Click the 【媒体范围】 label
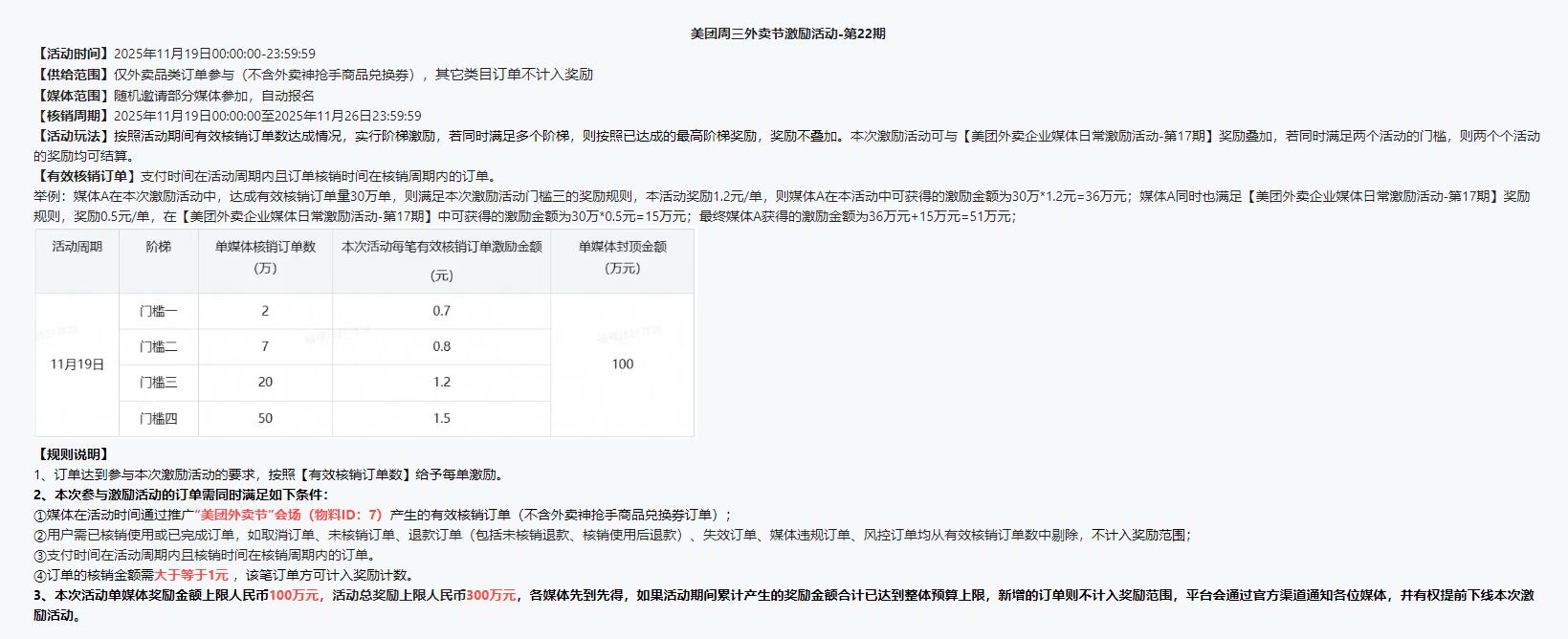This screenshot has width=1568, height=639. 73,96
